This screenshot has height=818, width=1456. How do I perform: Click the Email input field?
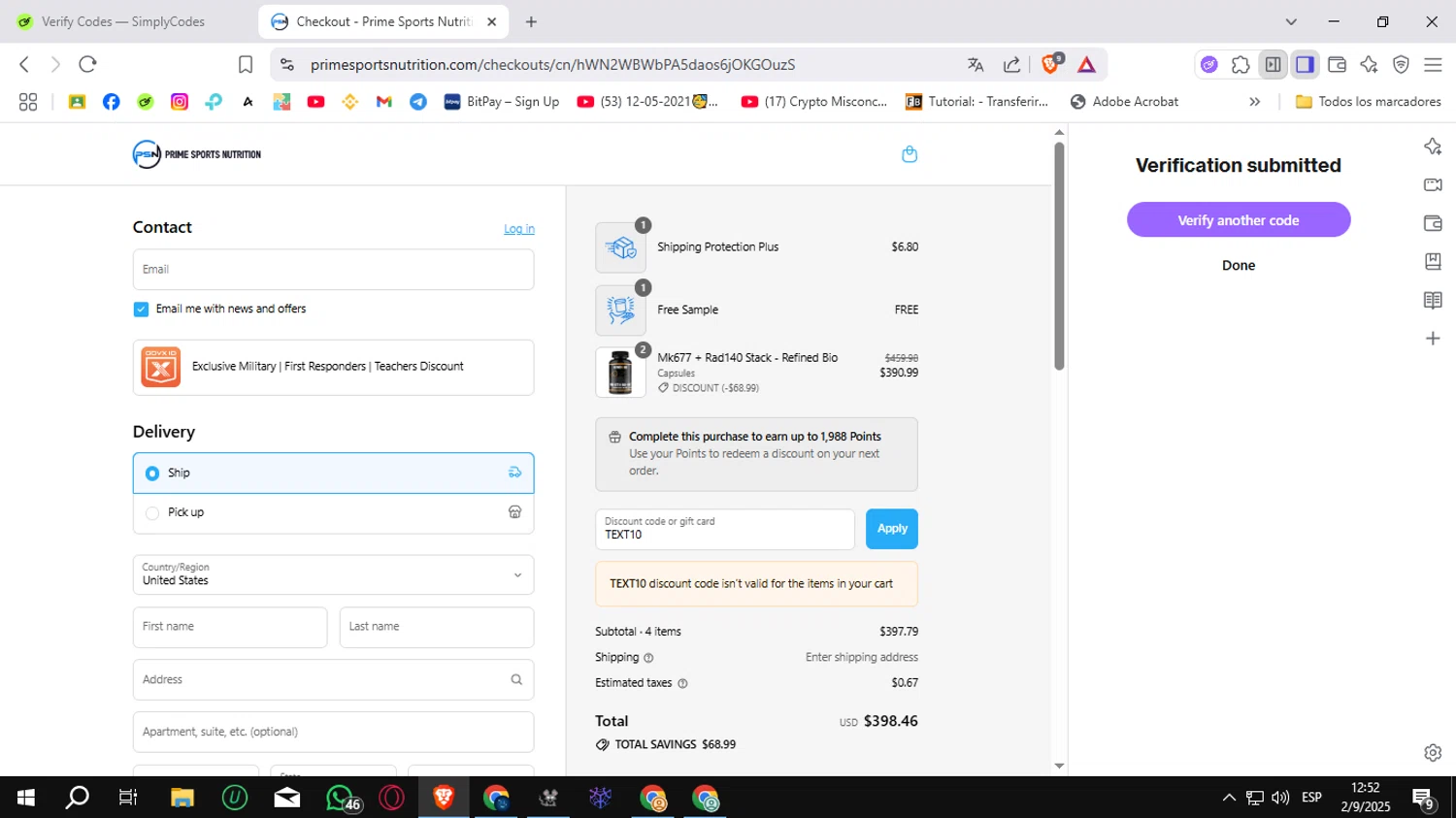pyautogui.click(x=333, y=270)
